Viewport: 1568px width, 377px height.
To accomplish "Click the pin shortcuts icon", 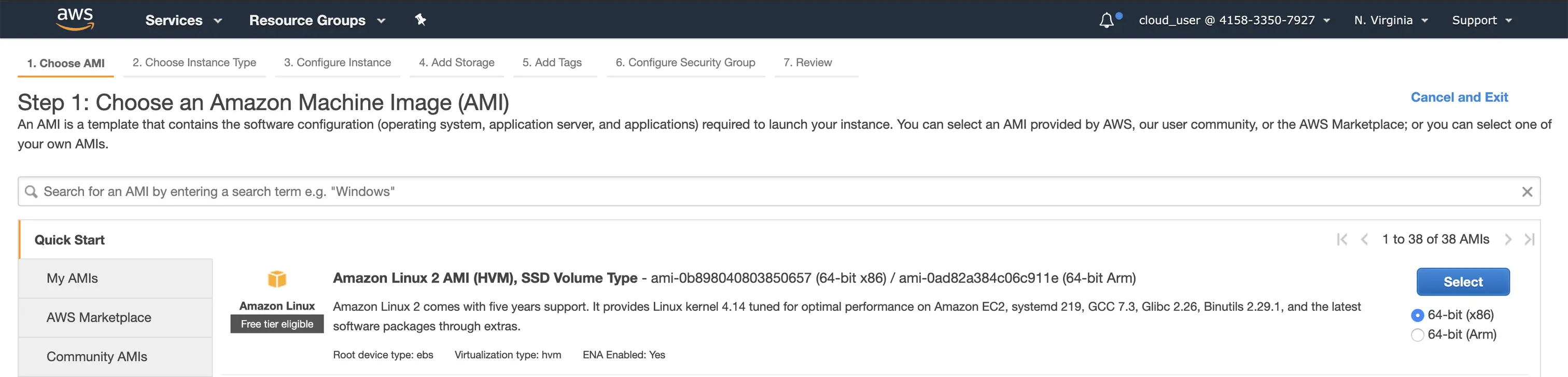I will click(420, 20).
